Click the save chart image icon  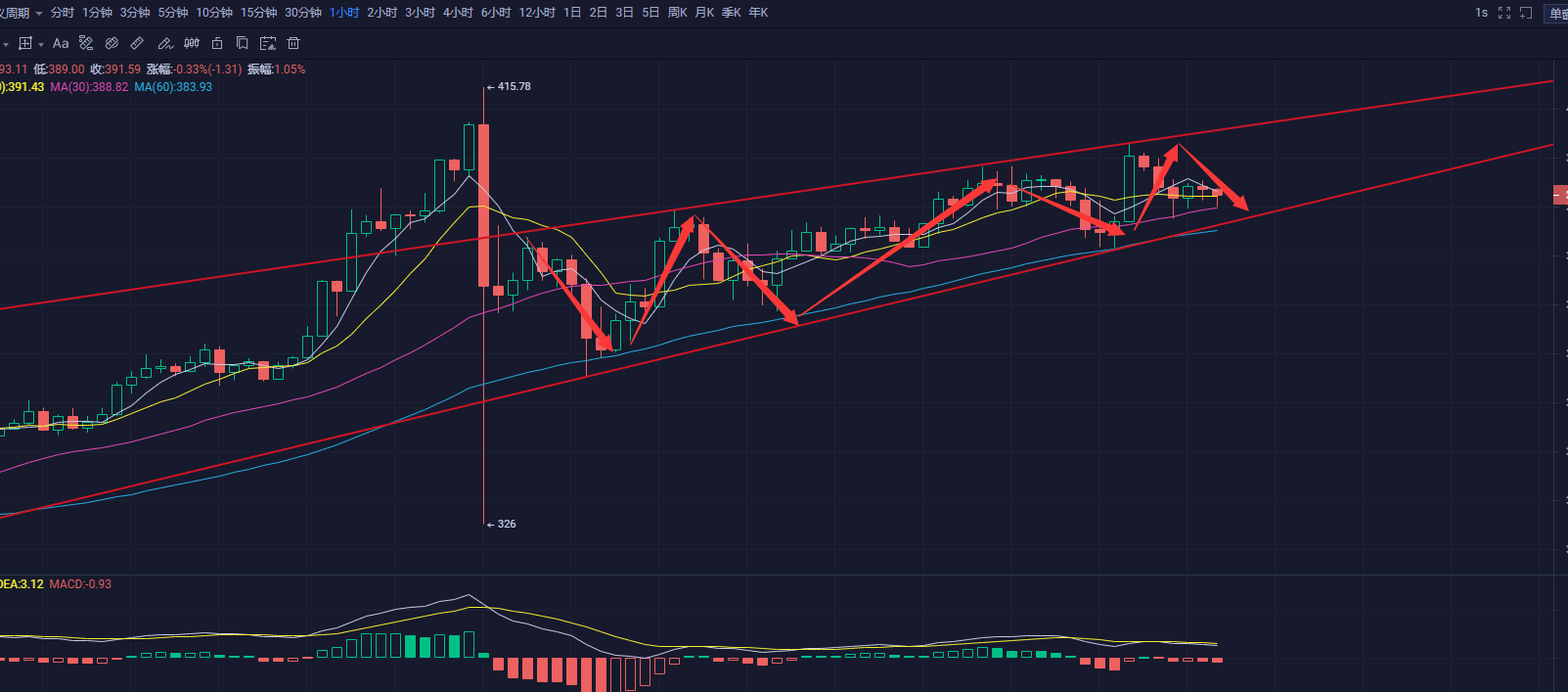268,43
